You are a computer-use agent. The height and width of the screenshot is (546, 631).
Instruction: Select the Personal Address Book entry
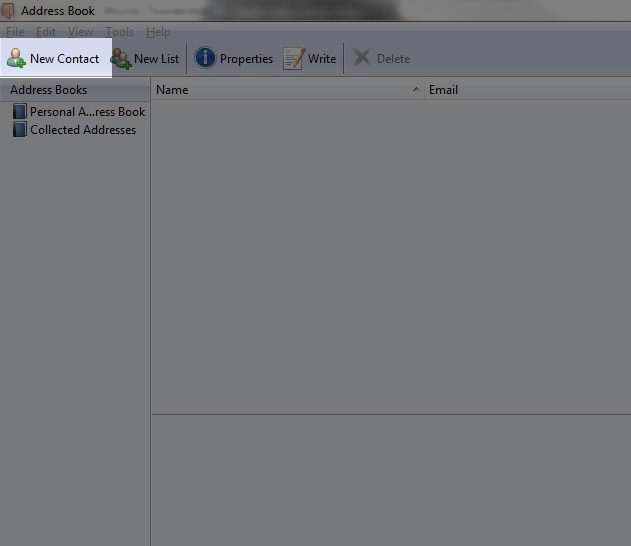click(x=86, y=112)
